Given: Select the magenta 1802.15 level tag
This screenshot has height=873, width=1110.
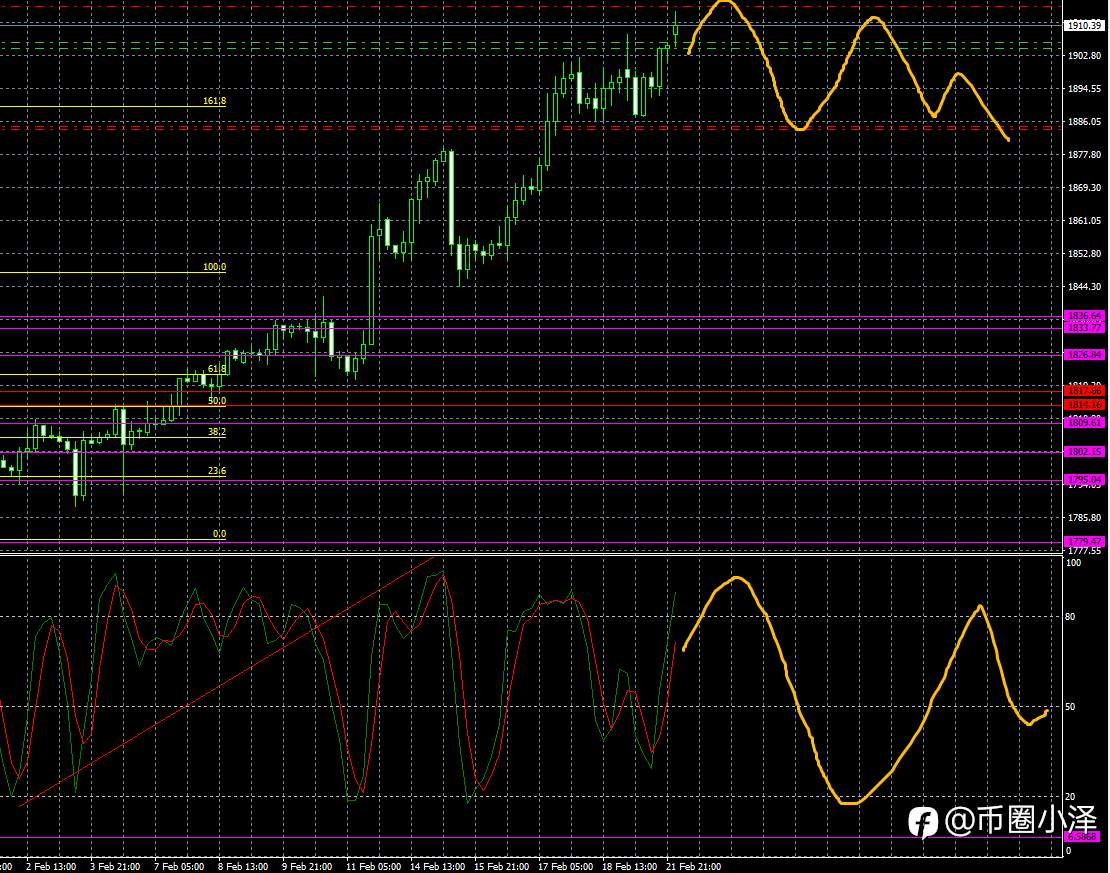Looking at the screenshot, I should click(x=1084, y=451).
